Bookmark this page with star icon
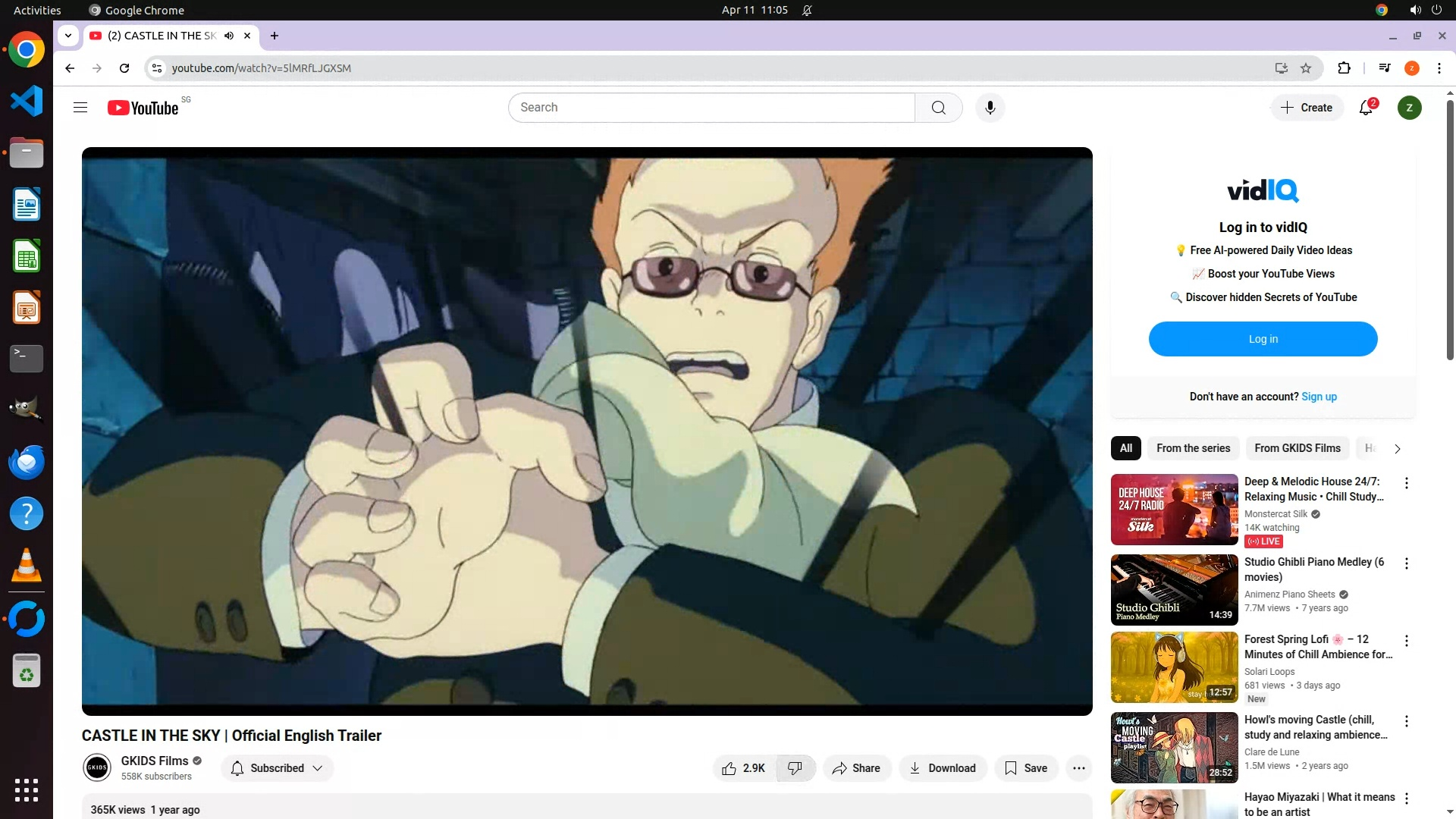This screenshot has height=819, width=1456. [1306, 68]
